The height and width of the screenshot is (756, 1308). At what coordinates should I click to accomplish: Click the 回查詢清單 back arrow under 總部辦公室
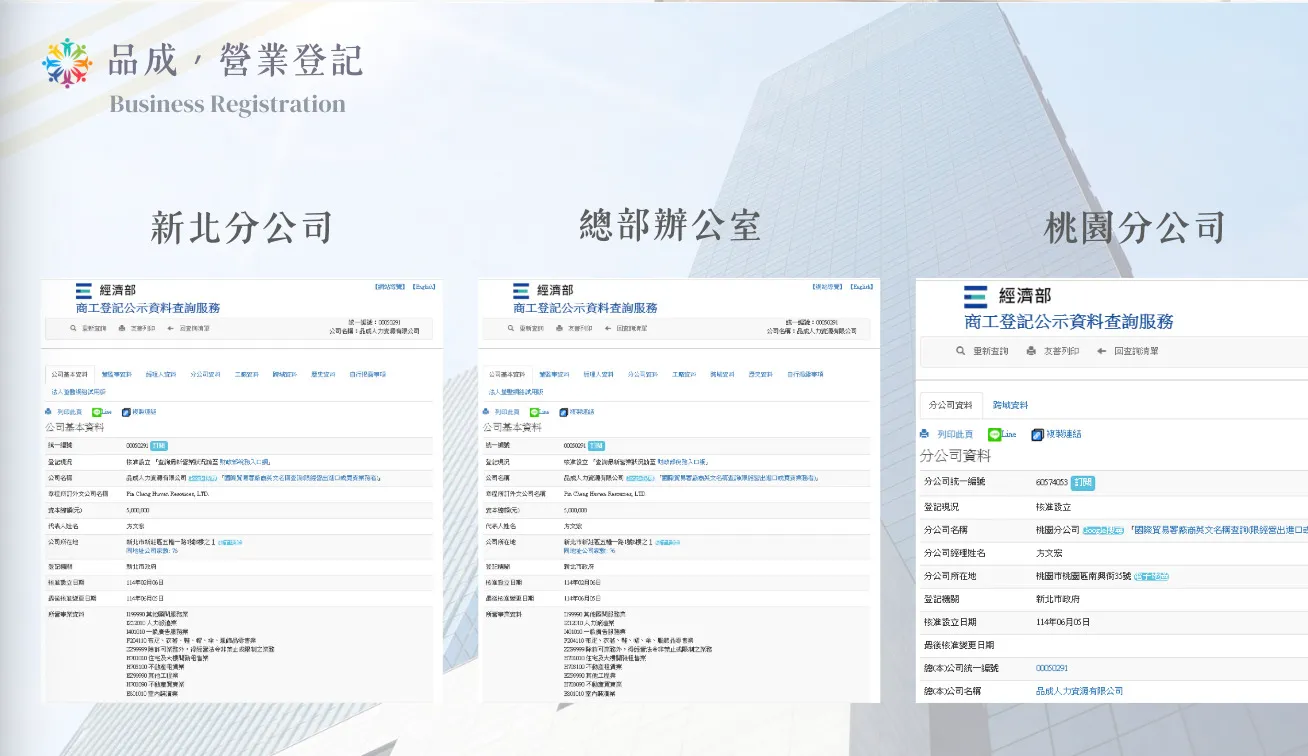(x=609, y=328)
